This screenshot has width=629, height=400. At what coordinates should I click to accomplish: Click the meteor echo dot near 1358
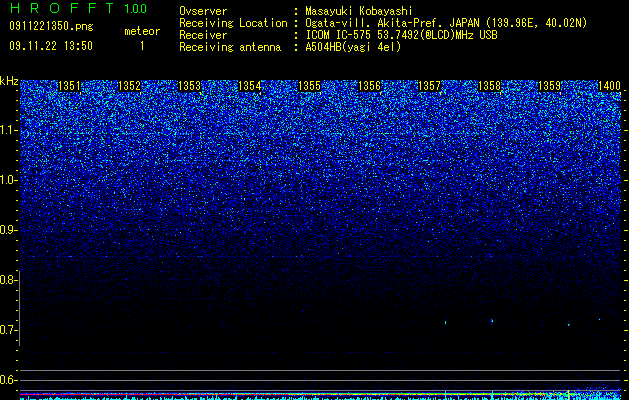coord(492,321)
